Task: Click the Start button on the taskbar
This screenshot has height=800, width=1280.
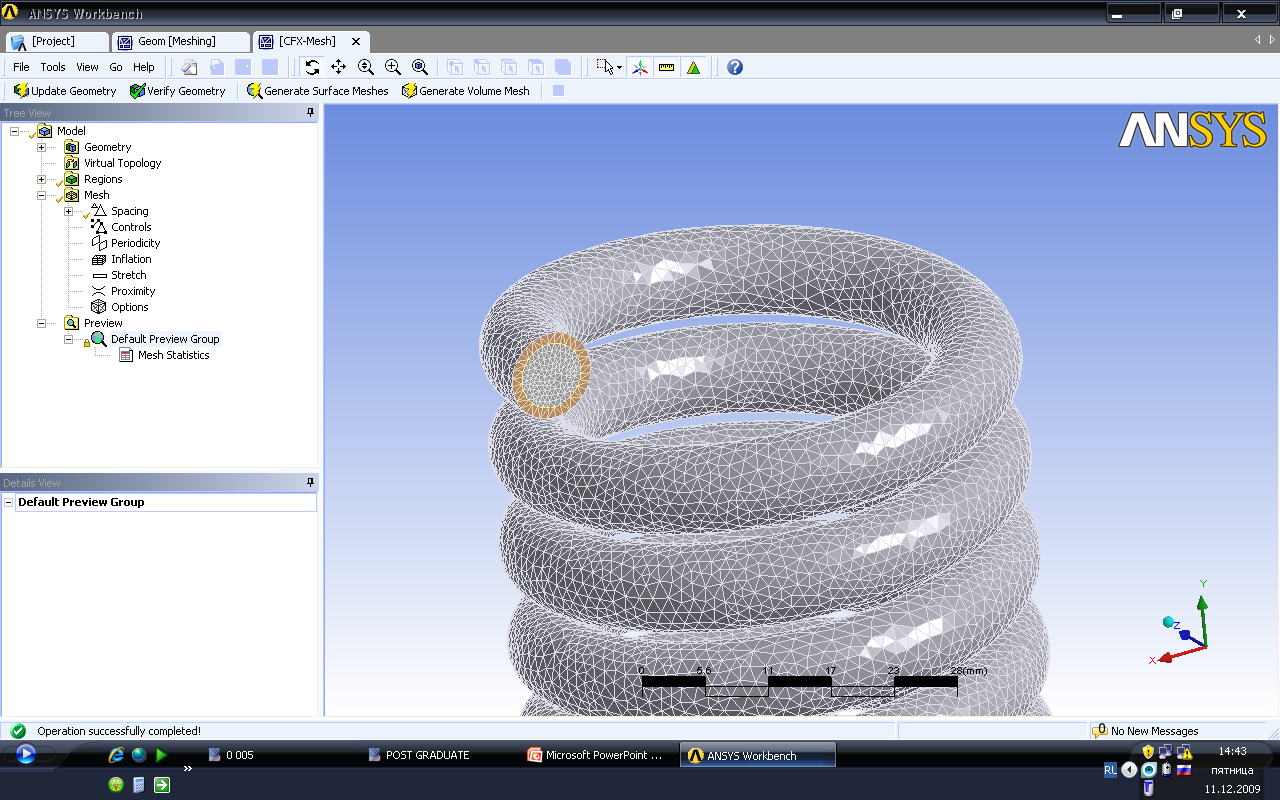Action: 26,755
